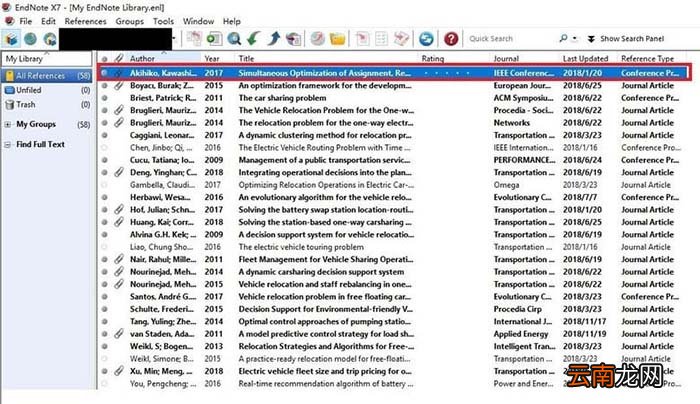Click paperclip icon in van Staden row
Screen dimensions: 700x404
pos(119,333)
